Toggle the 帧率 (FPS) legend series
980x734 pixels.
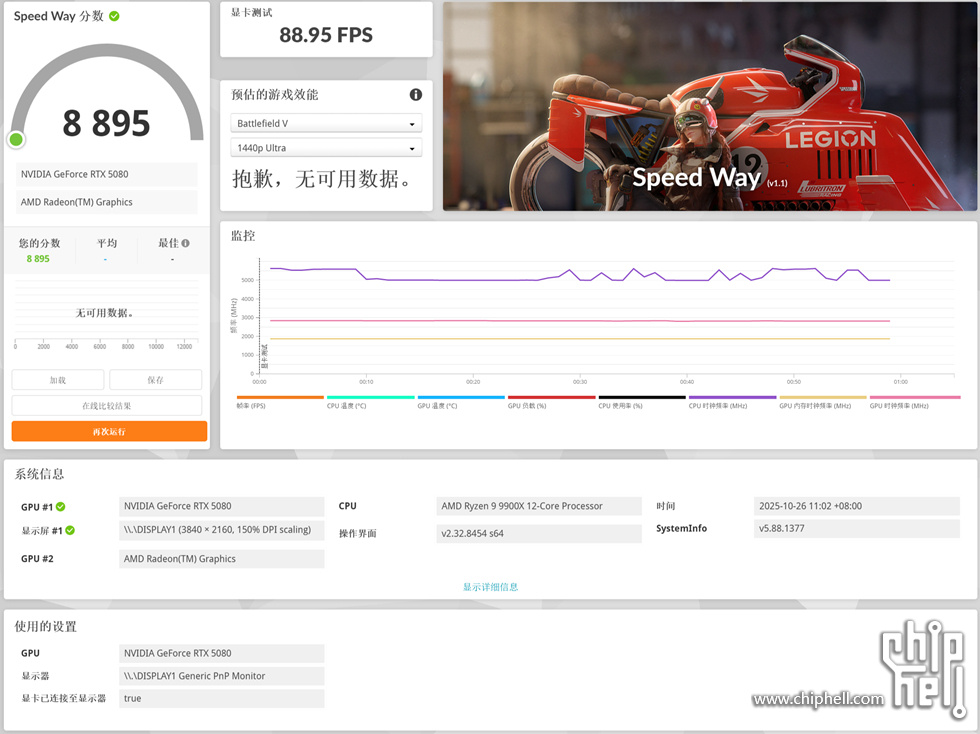[x=280, y=402]
